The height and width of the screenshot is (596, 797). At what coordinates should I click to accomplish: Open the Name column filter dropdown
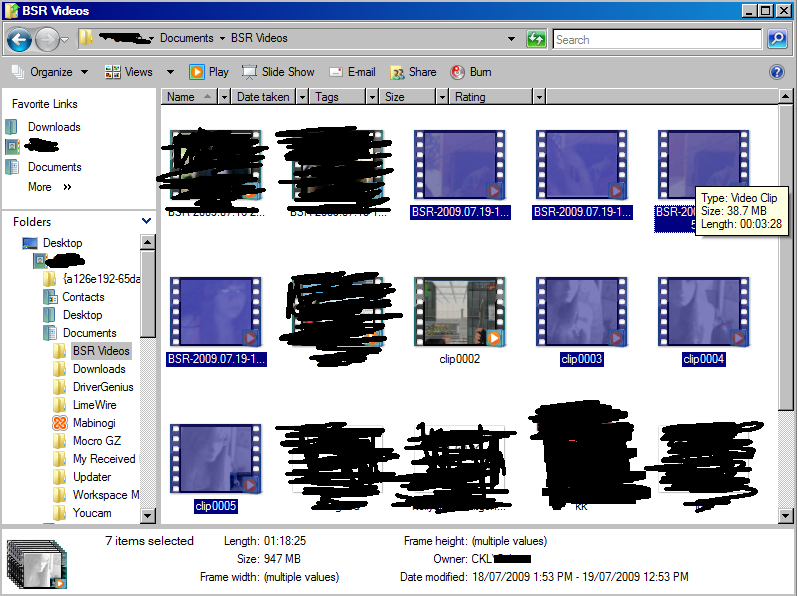pos(224,97)
